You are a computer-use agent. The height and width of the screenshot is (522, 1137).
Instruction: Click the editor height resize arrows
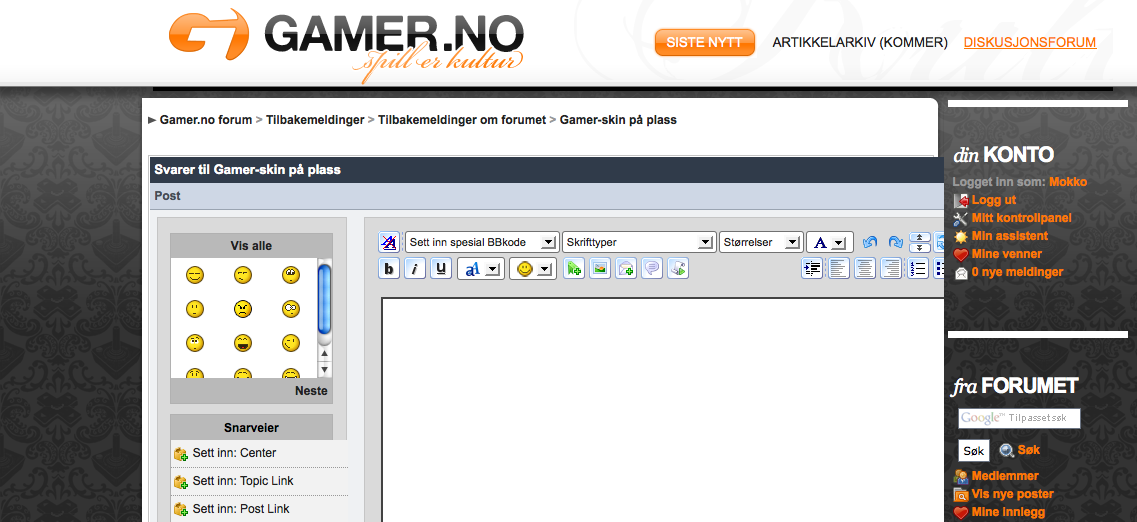click(x=919, y=242)
